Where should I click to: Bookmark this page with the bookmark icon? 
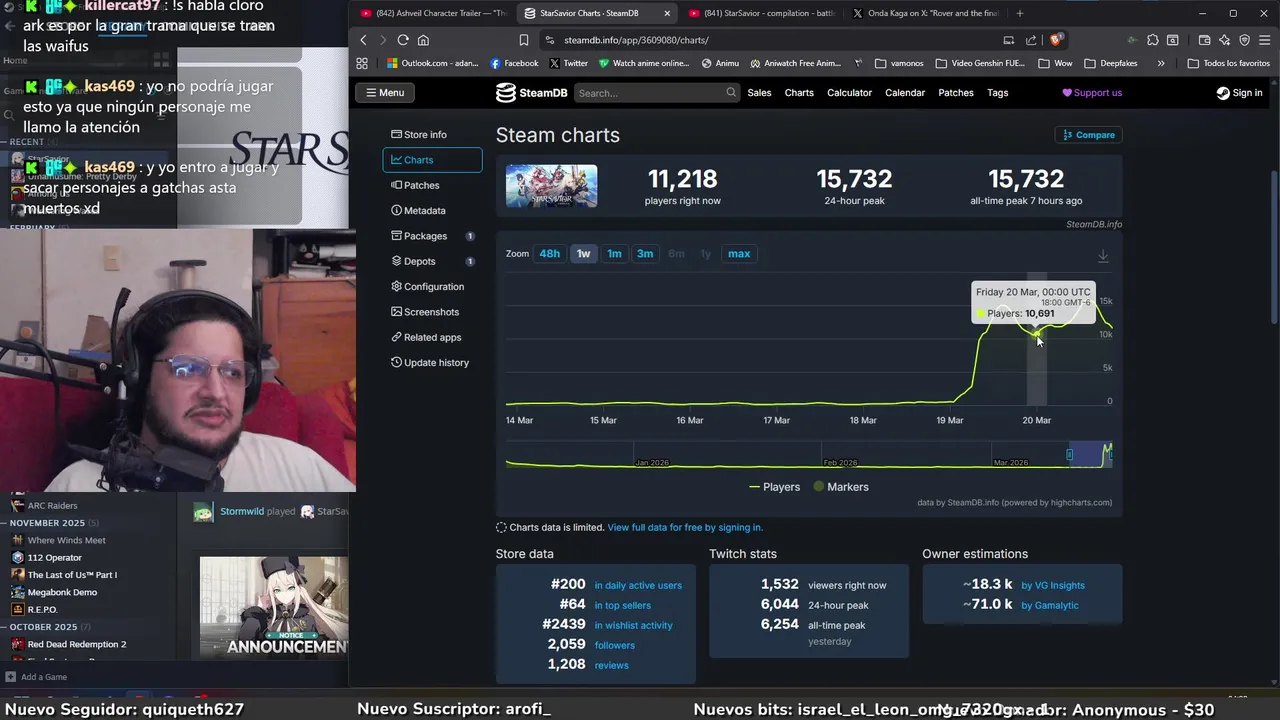click(523, 40)
